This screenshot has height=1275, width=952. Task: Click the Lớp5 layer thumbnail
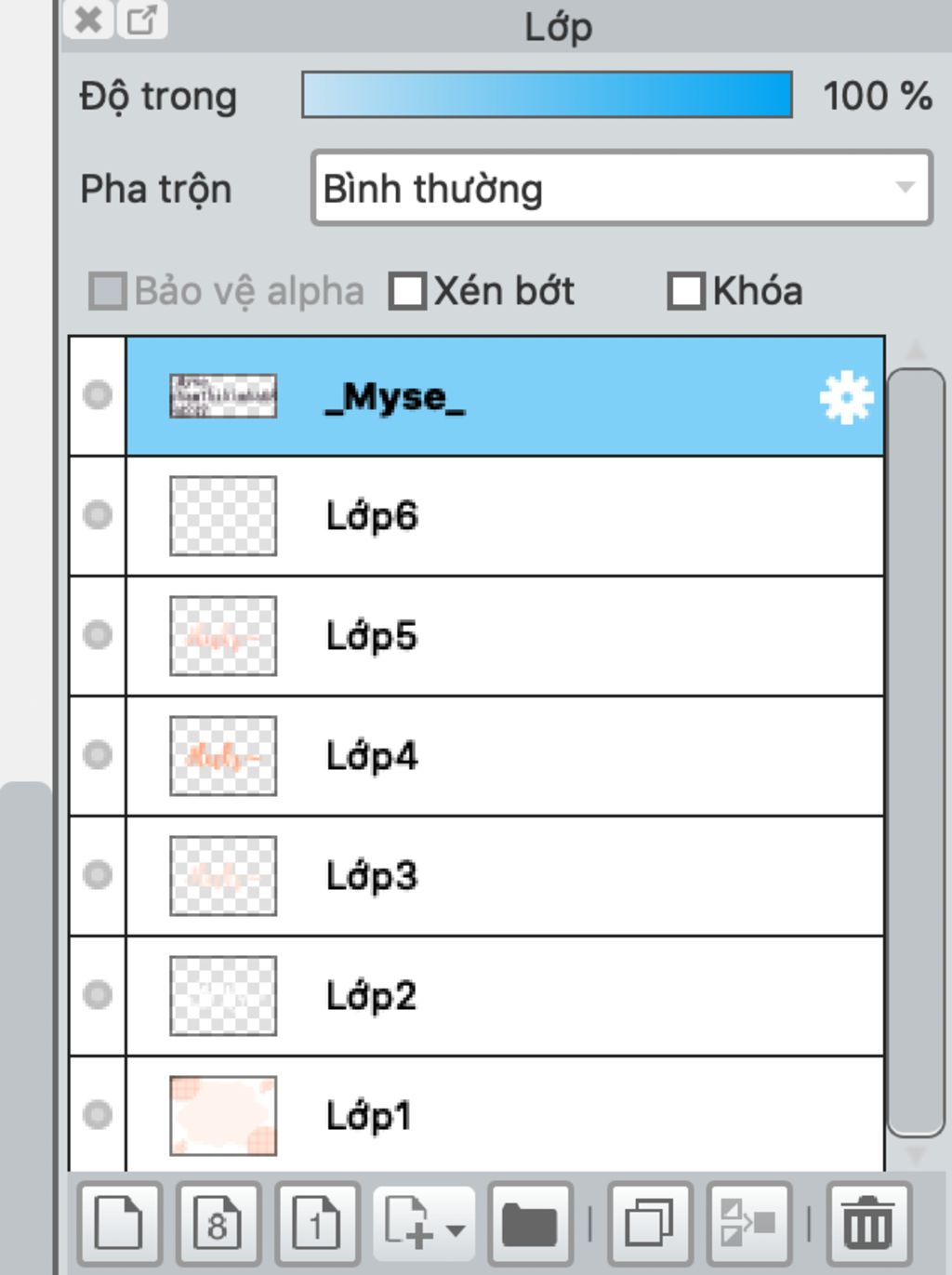click(223, 636)
